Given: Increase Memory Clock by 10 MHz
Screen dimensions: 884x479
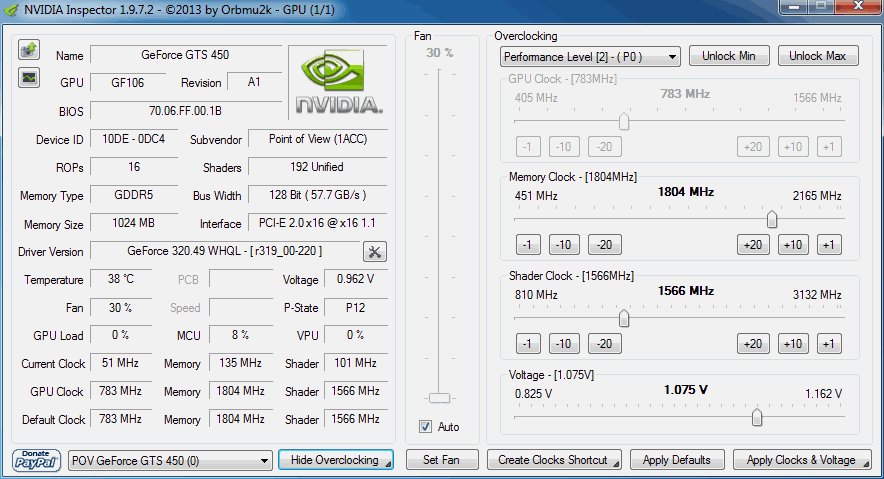Looking at the screenshot, I should coord(793,245).
